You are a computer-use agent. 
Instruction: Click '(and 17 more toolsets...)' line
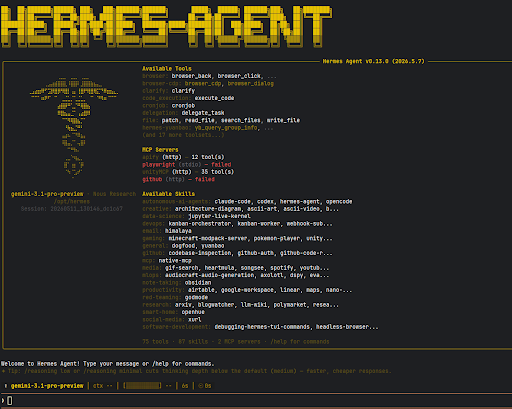coord(183,135)
